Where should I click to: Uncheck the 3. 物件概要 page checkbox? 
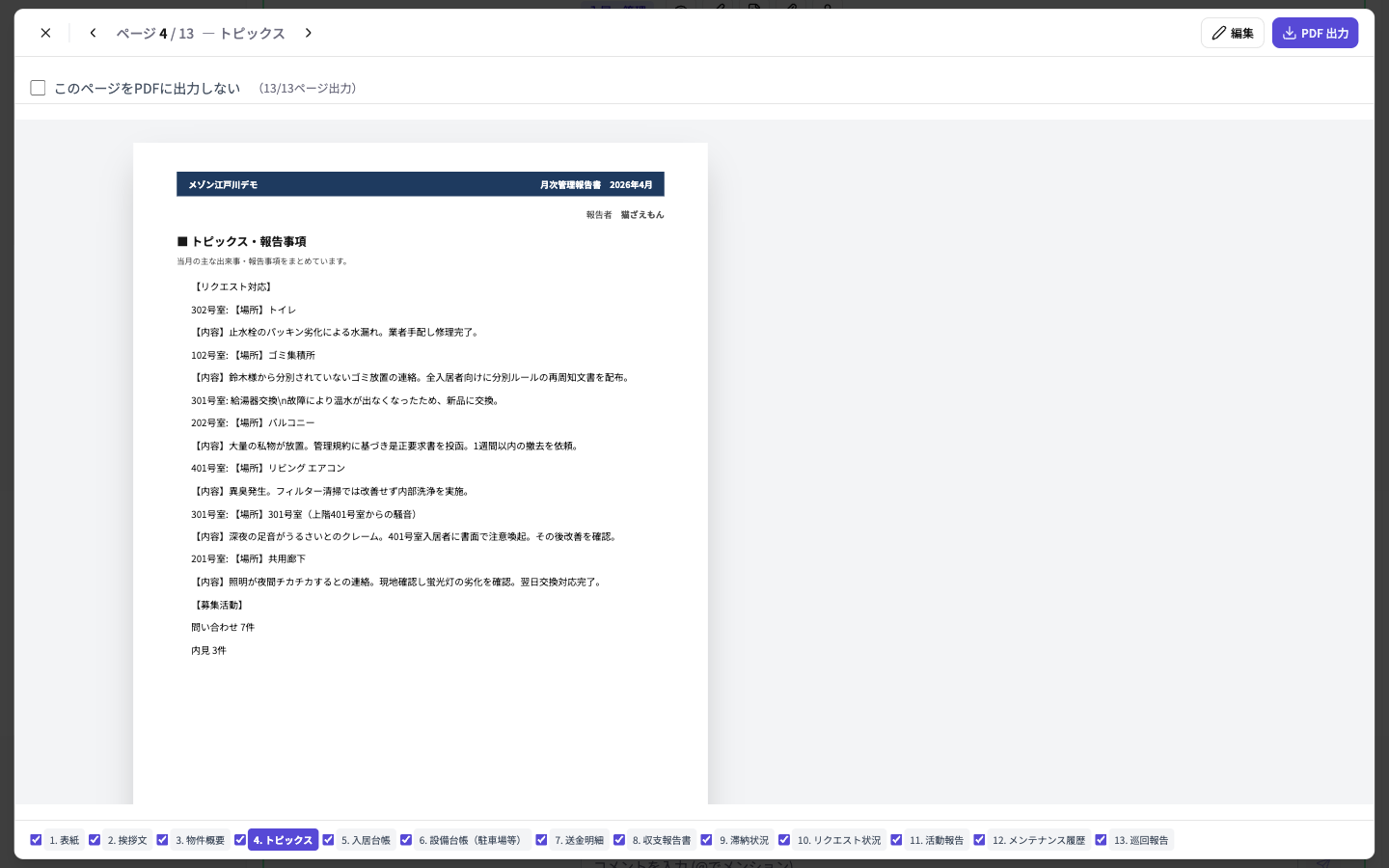(162, 840)
